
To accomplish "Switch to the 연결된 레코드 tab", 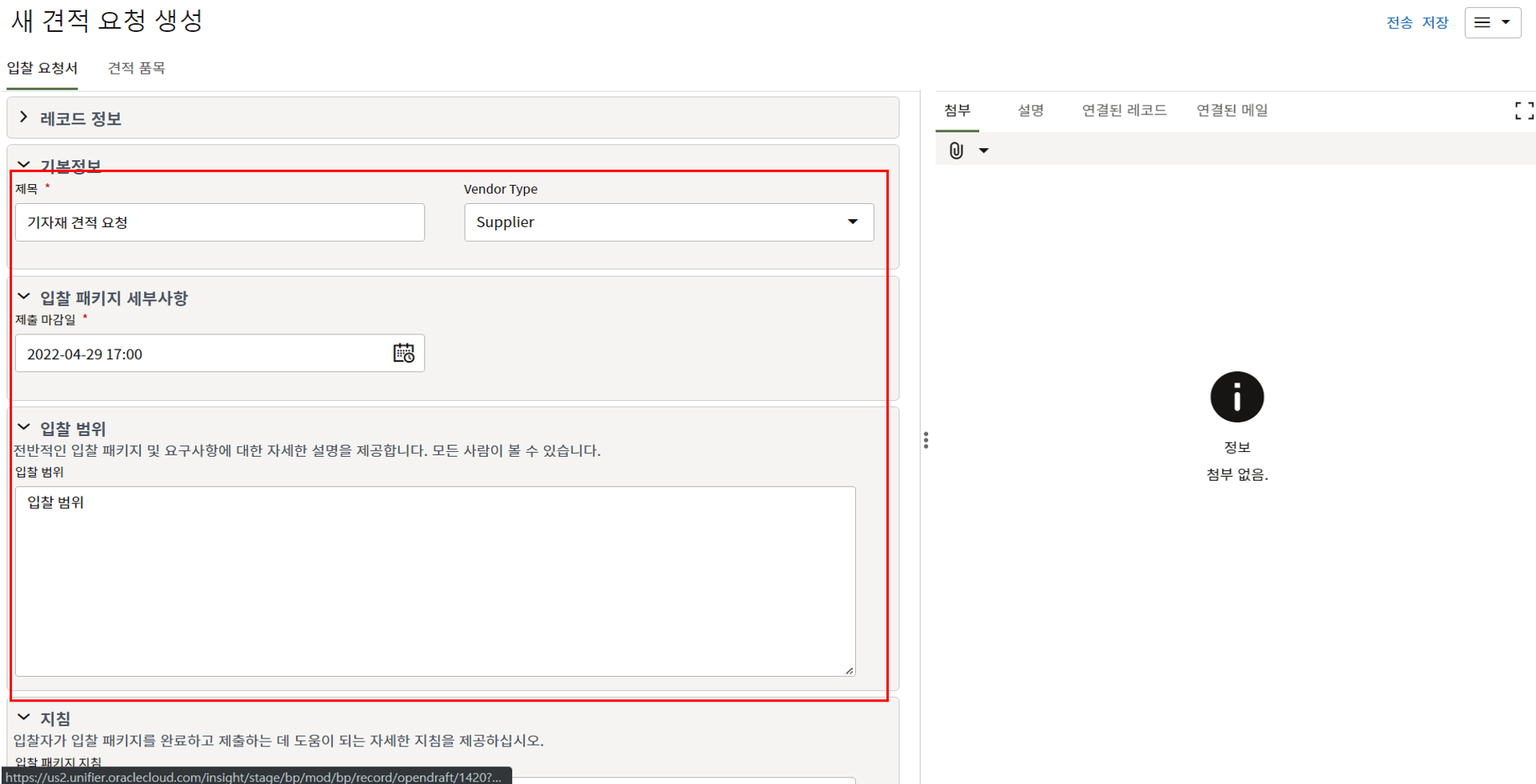I will (x=1124, y=110).
